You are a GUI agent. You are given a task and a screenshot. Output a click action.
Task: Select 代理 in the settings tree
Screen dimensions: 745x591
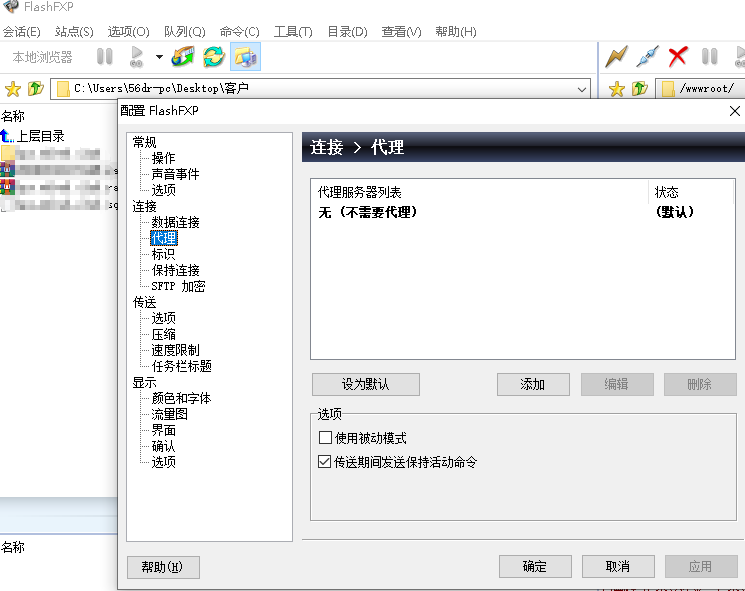(x=163, y=238)
